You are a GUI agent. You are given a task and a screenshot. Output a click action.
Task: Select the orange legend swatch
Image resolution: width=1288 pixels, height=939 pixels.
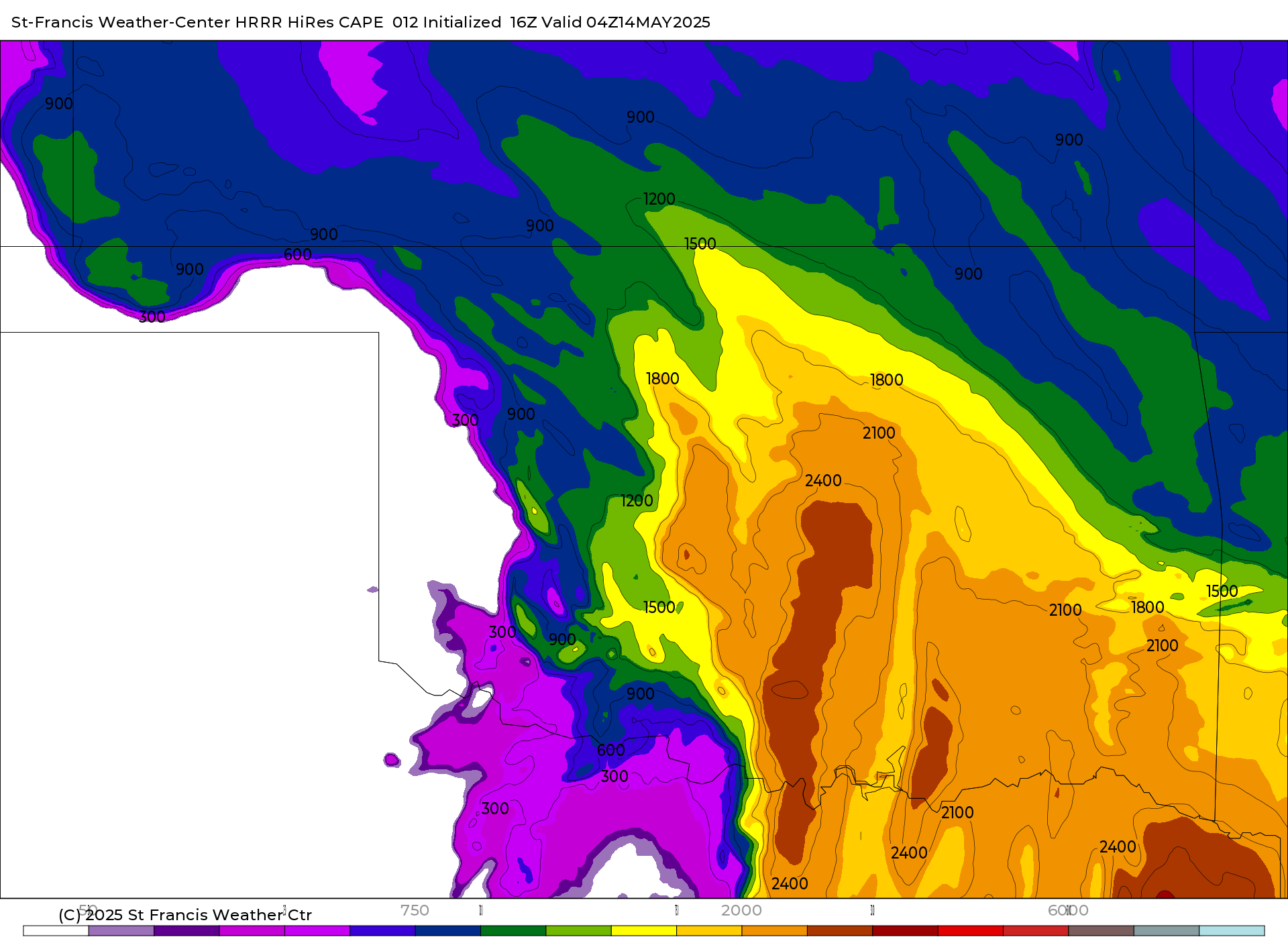coord(775,931)
